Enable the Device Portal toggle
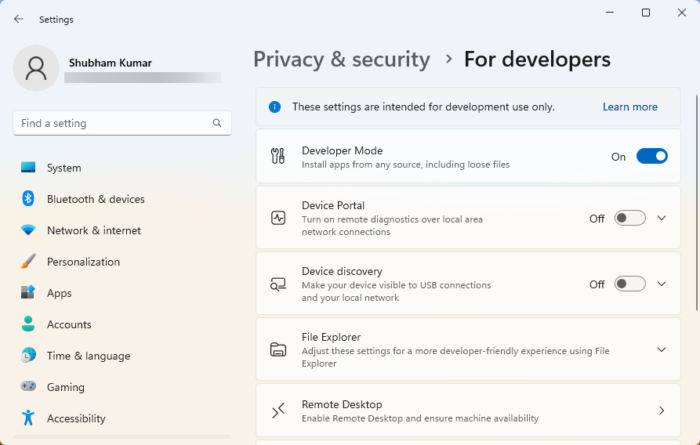The height and width of the screenshot is (445, 700). click(629, 218)
